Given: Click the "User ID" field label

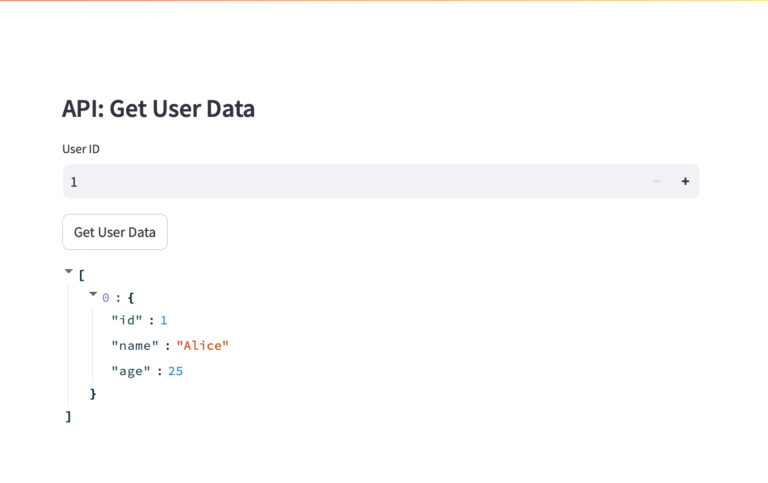Looking at the screenshot, I should click(x=81, y=149).
